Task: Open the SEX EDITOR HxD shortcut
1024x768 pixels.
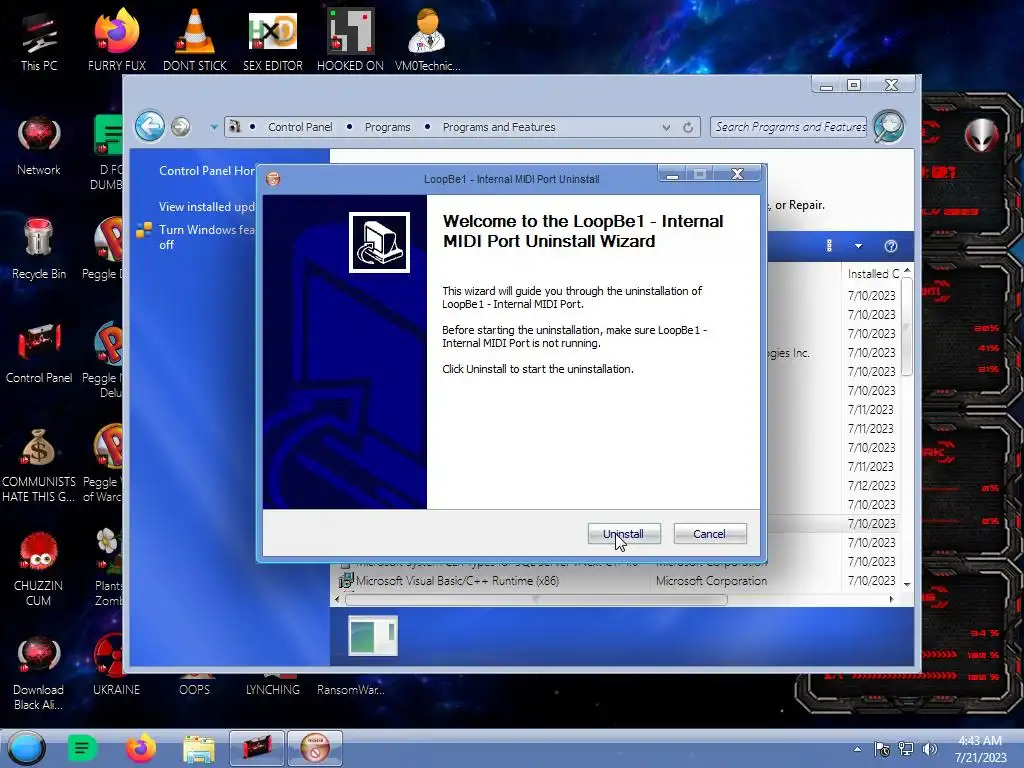Action: (273, 42)
